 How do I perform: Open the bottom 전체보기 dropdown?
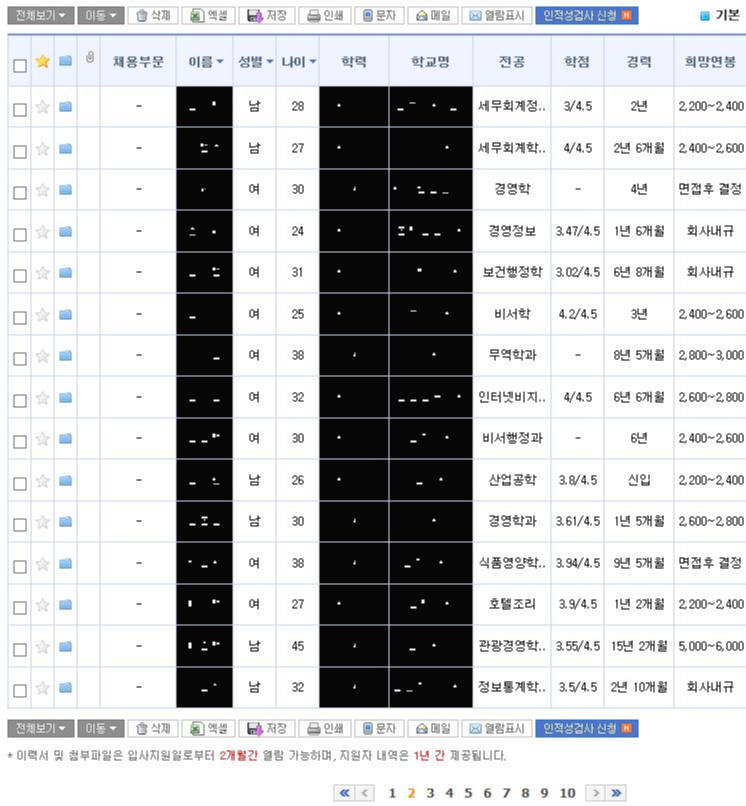[41, 728]
